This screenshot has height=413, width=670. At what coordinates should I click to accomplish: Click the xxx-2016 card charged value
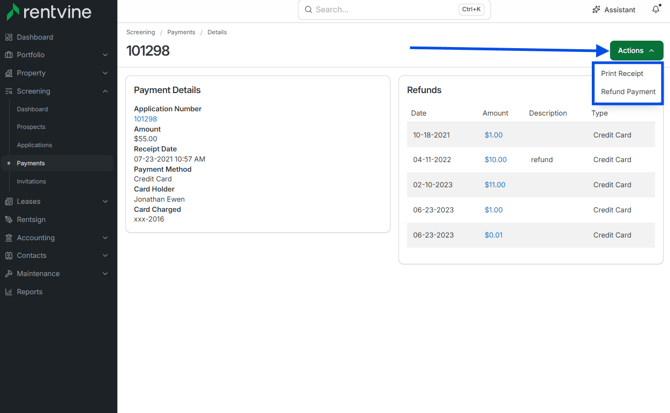click(149, 219)
